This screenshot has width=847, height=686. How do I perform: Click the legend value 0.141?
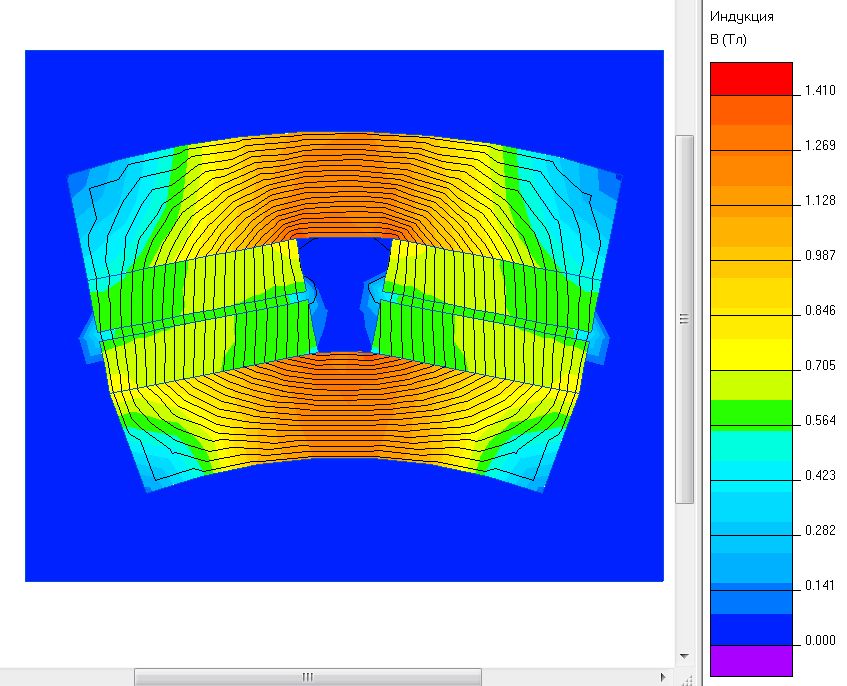pyautogui.click(x=820, y=586)
